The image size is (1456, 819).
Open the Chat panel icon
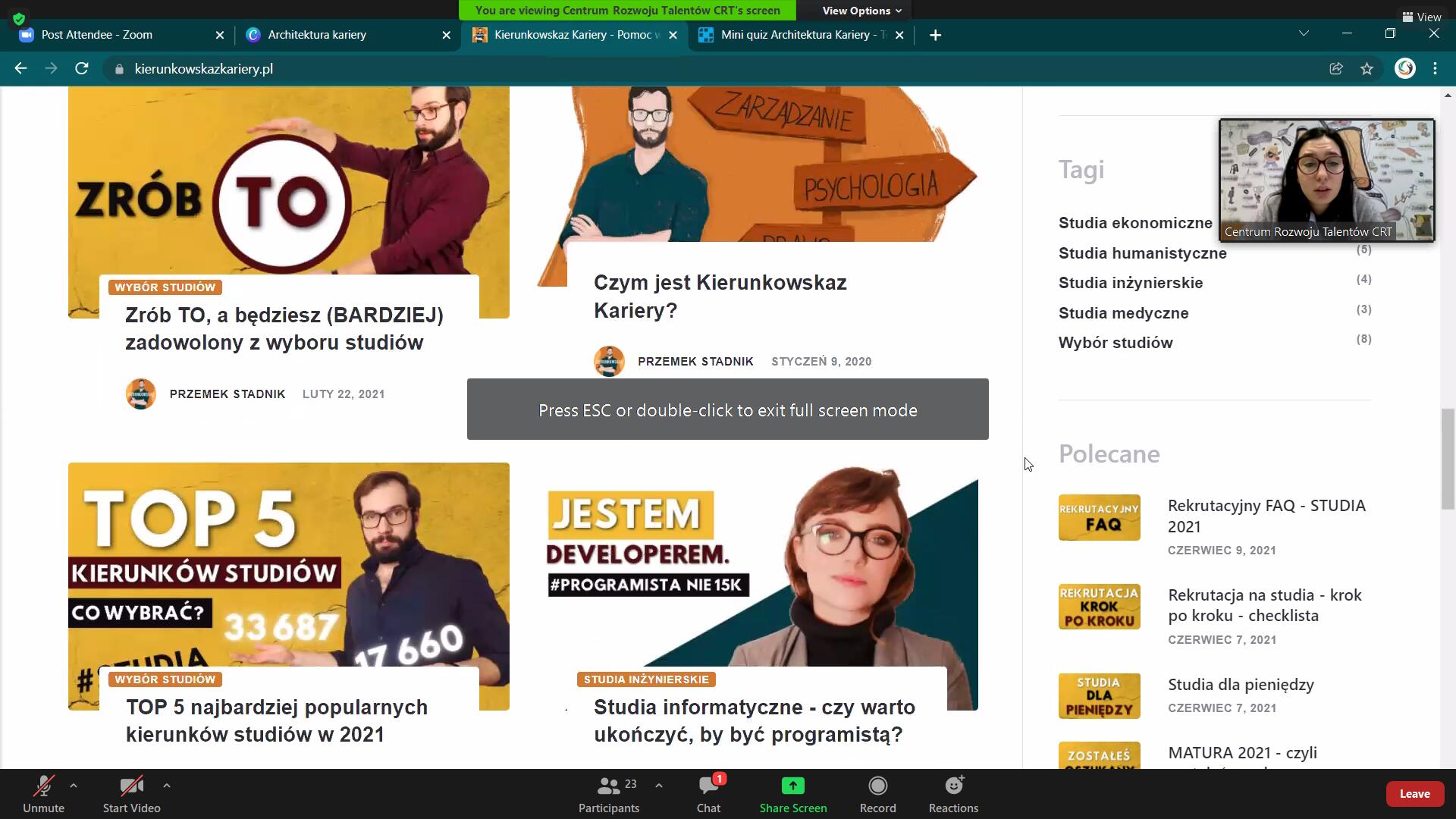708,786
